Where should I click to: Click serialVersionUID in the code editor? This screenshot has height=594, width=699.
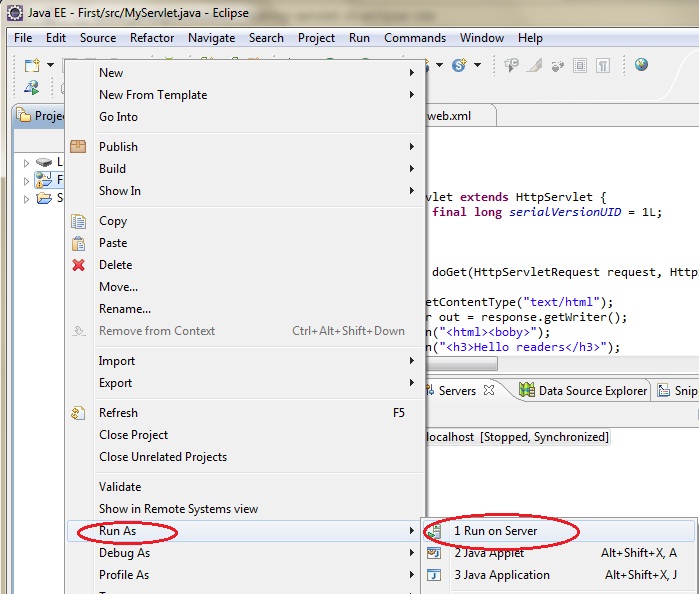click(565, 212)
